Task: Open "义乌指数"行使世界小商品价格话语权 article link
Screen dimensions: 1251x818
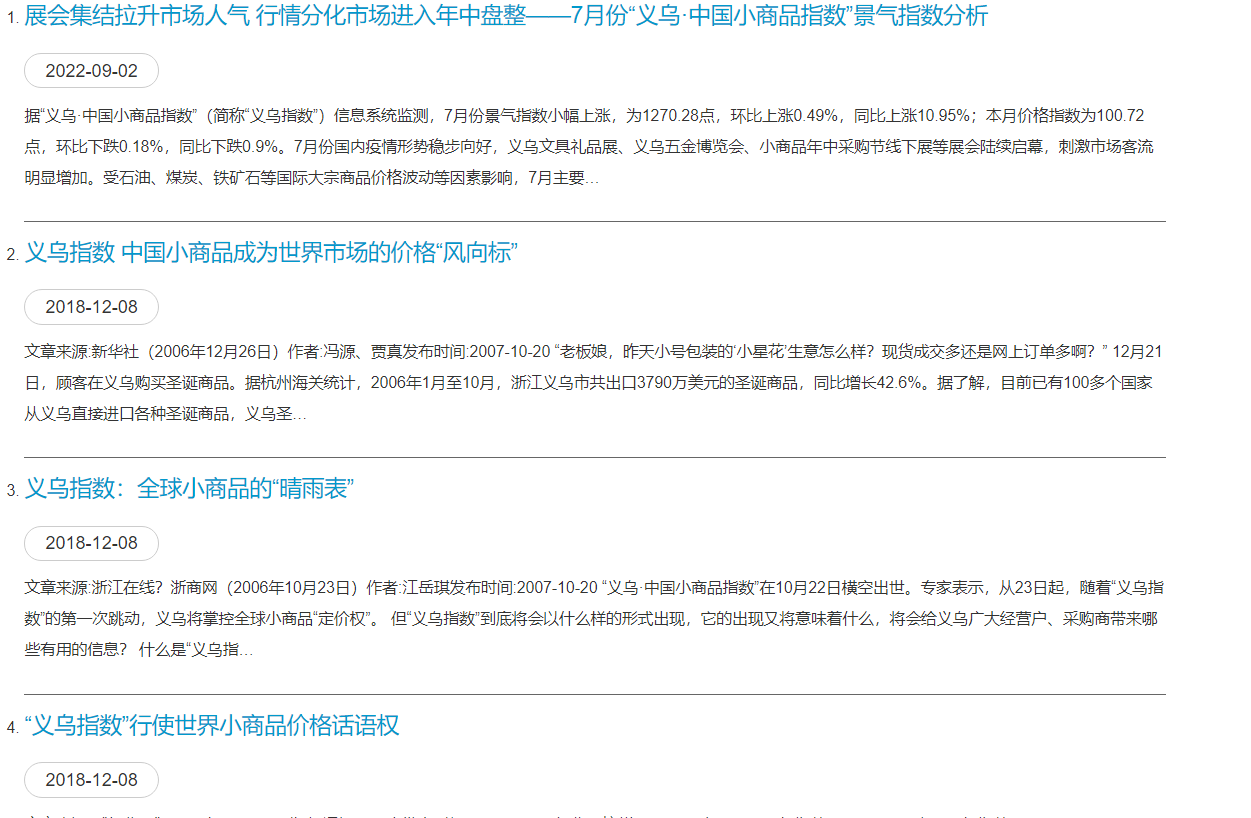Action: (x=212, y=726)
